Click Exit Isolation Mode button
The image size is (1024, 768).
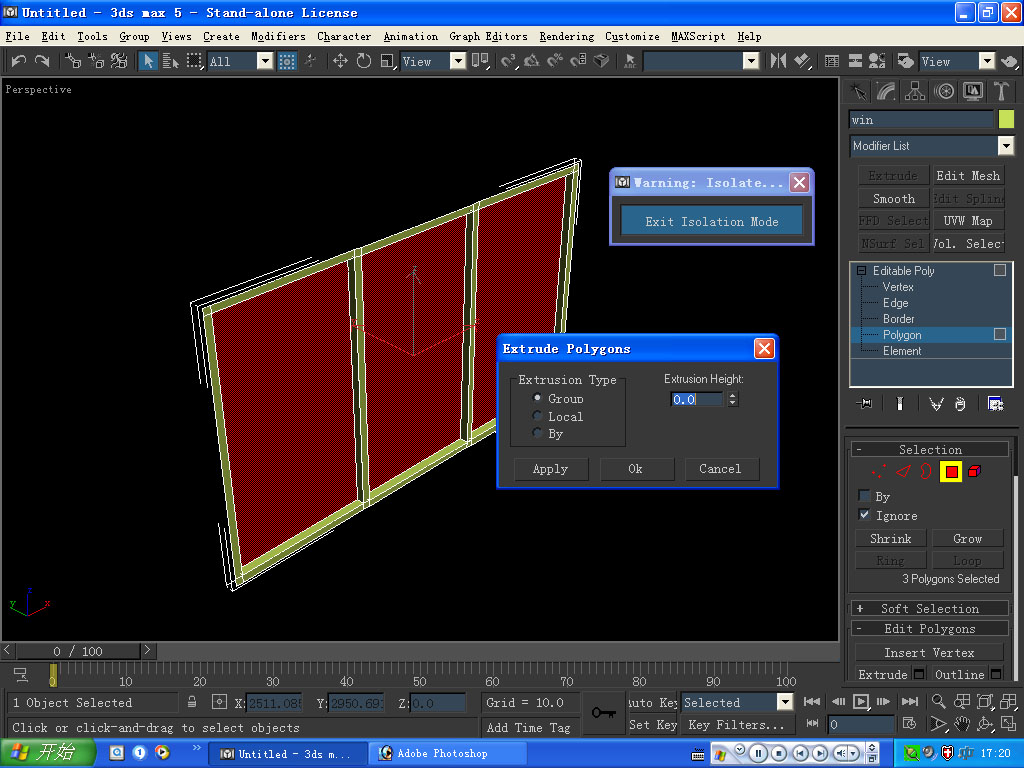[x=711, y=221]
